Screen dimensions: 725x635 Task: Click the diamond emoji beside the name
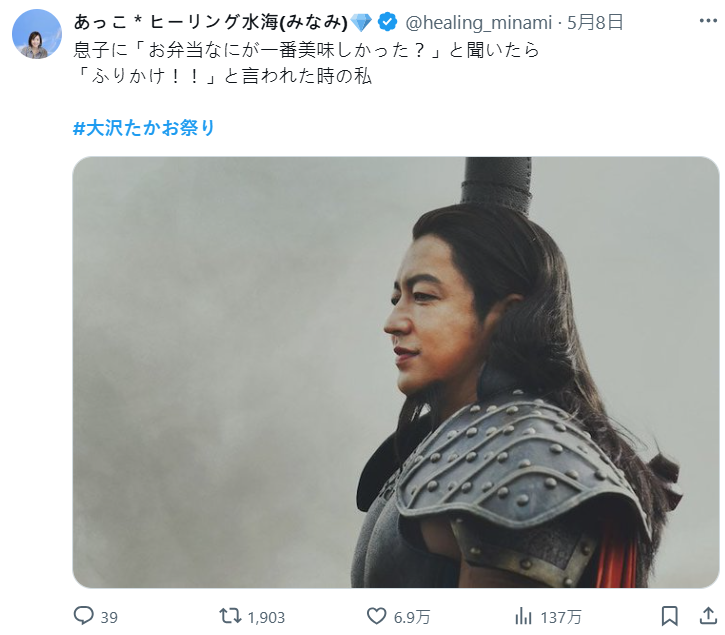[x=360, y=21]
